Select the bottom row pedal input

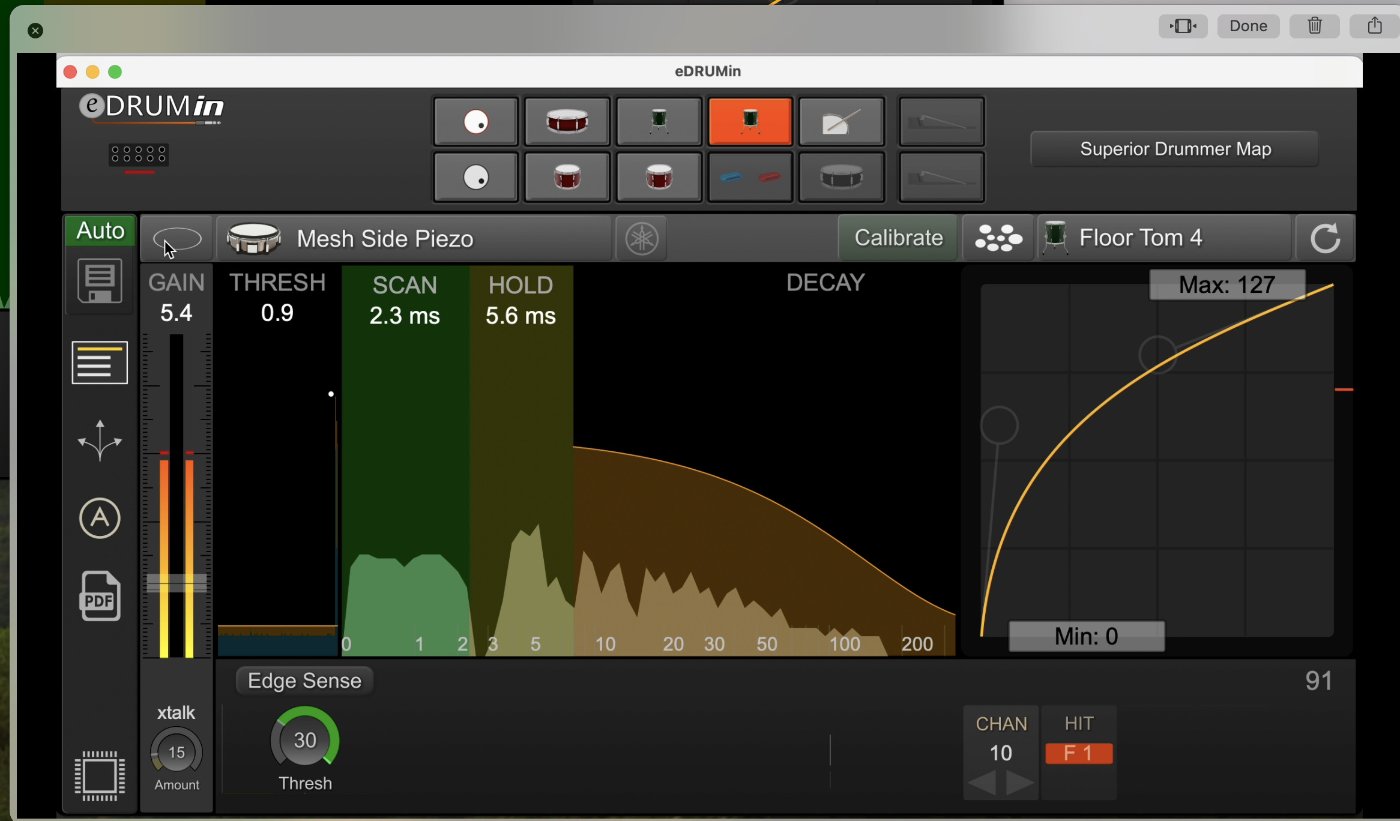[942, 177]
